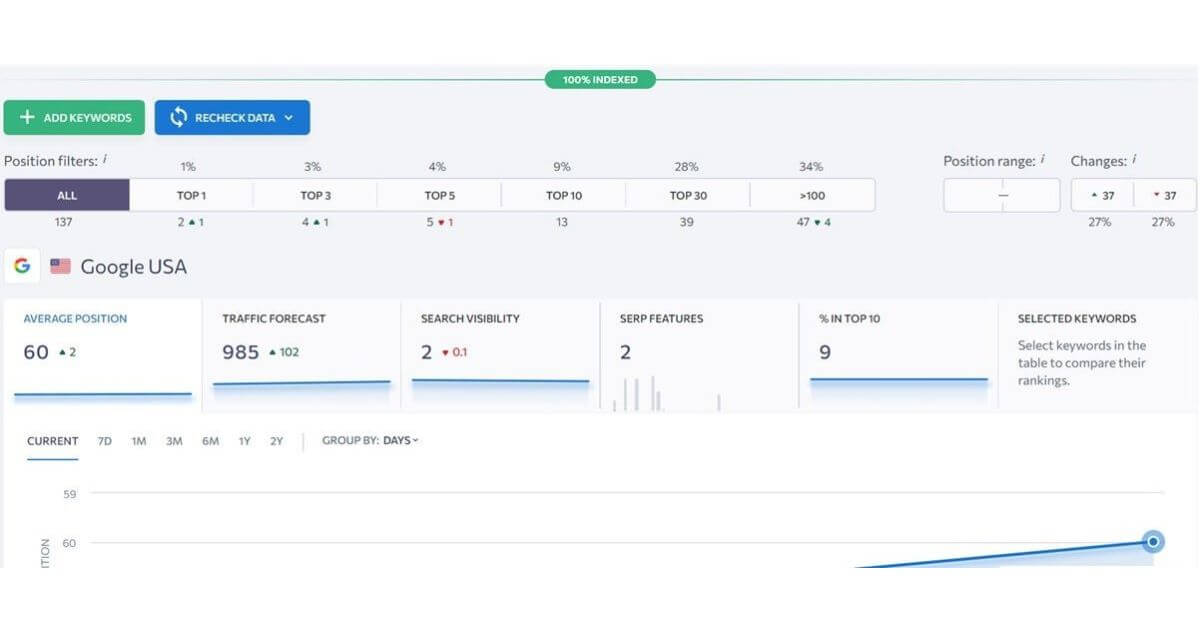The height and width of the screenshot is (630, 1200).
Task: Select the TOP 1 position filter
Action: pyautogui.click(x=190, y=195)
